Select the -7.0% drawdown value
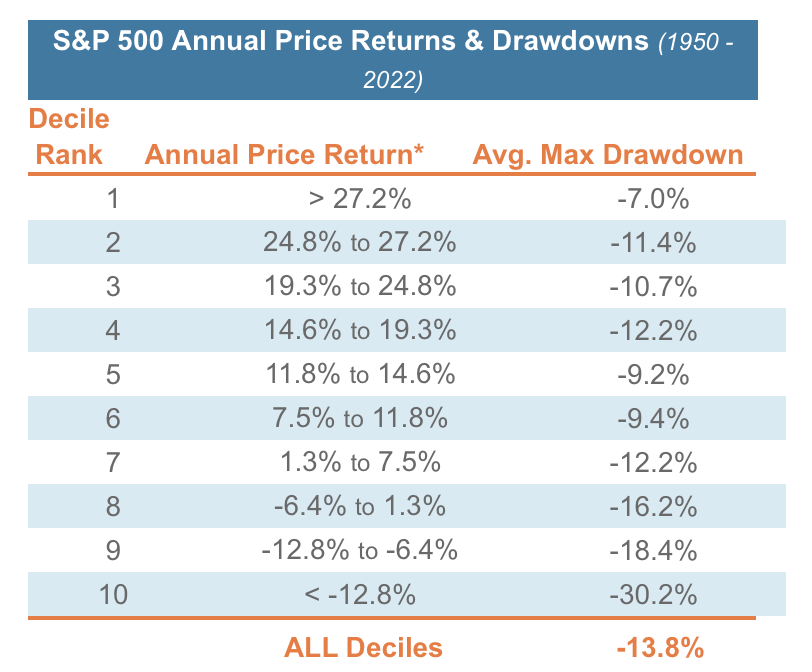The width and height of the screenshot is (812, 672). [x=654, y=199]
